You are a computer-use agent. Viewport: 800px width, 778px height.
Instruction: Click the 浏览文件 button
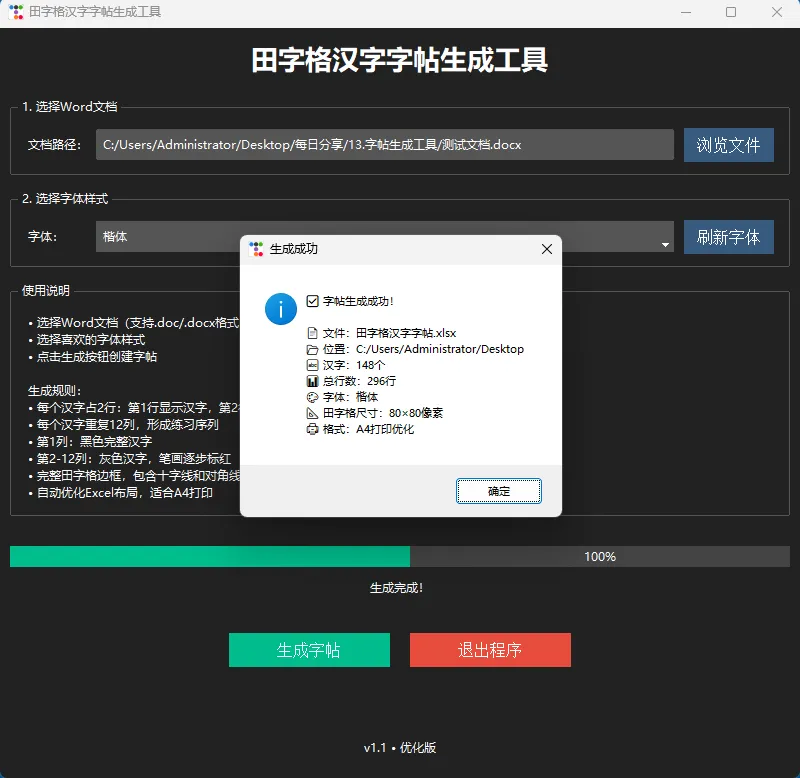pos(729,145)
